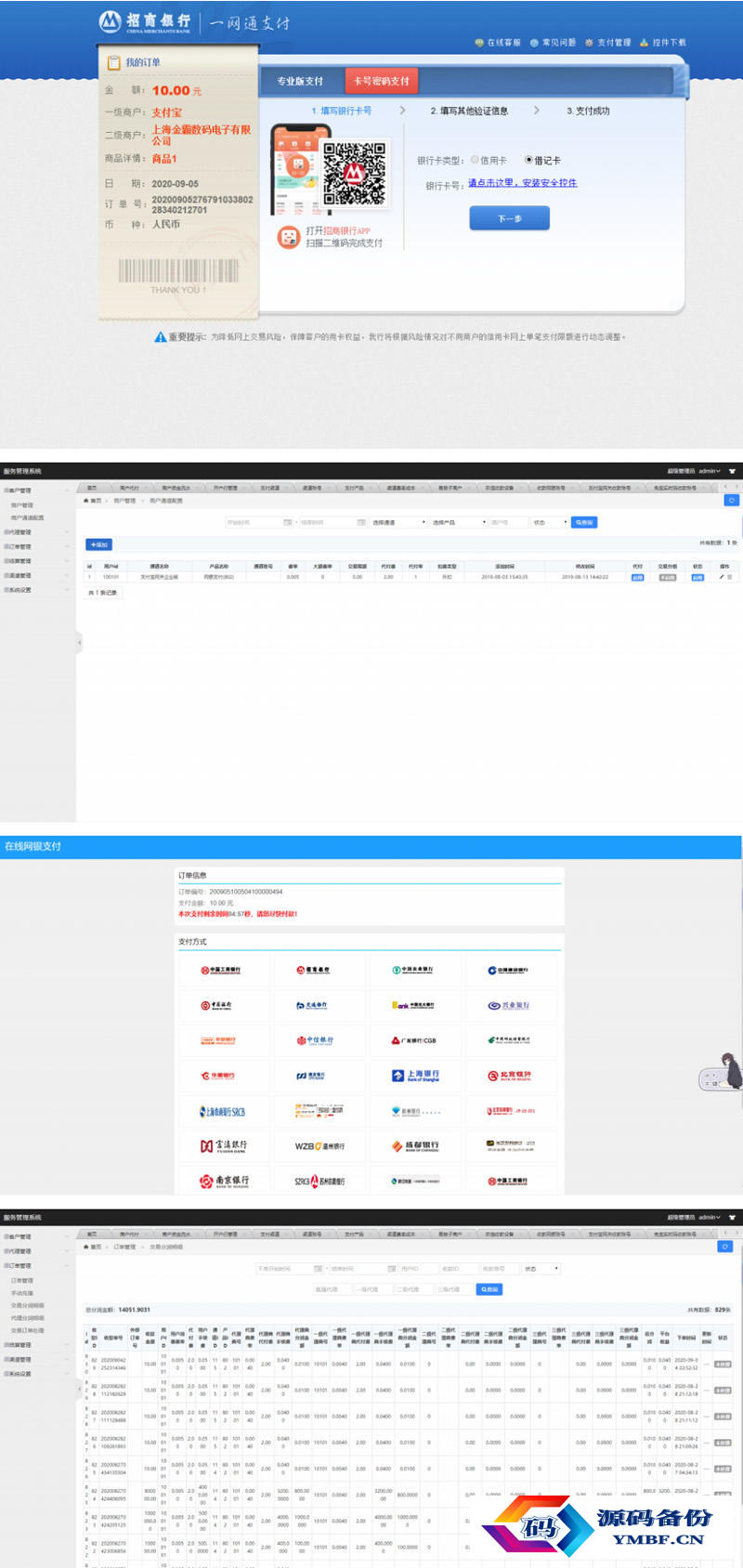Switch to the 卡号密码支付 tab
The image size is (743, 1568).
(x=381, y=81)
